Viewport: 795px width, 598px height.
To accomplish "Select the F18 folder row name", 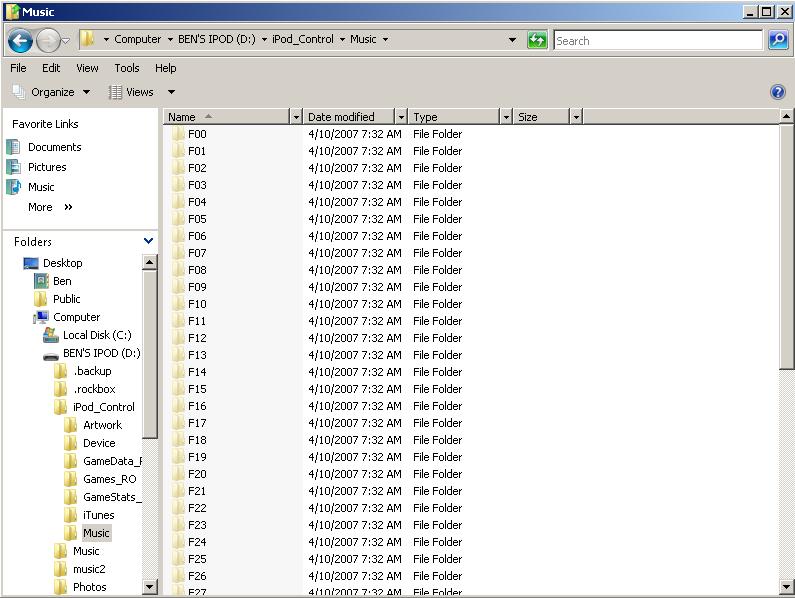I will pos(197,440).
